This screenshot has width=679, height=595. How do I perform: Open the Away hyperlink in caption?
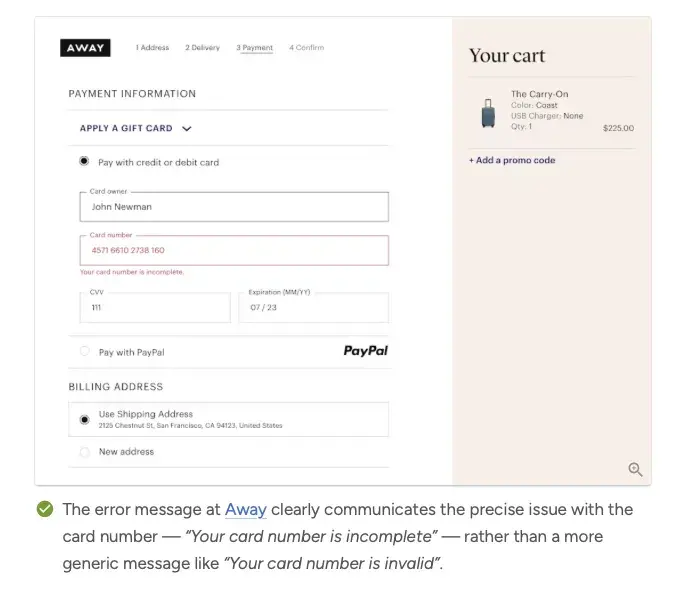[245, 510]
